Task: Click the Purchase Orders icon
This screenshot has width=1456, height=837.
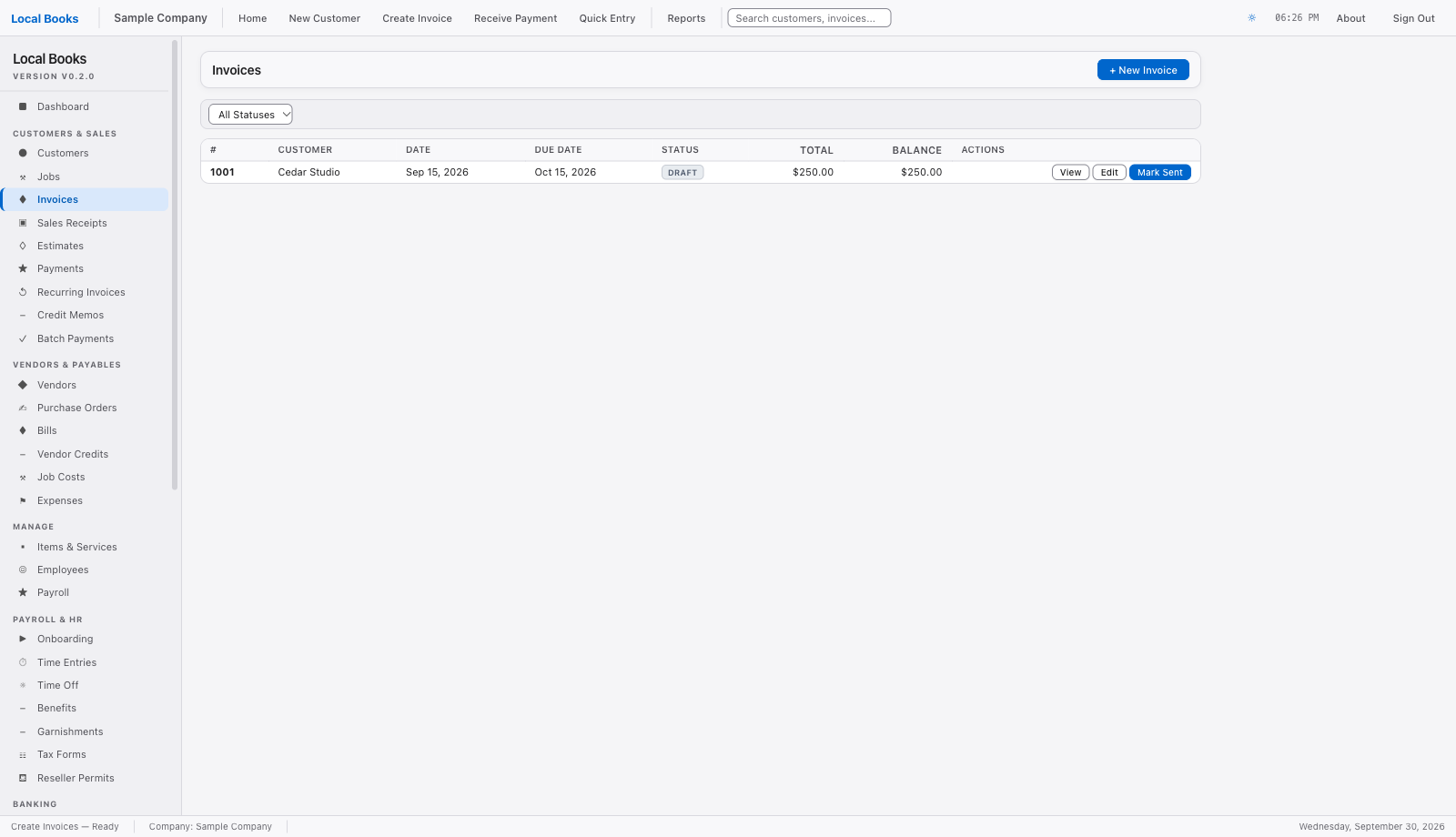Action: pos(23,408)
